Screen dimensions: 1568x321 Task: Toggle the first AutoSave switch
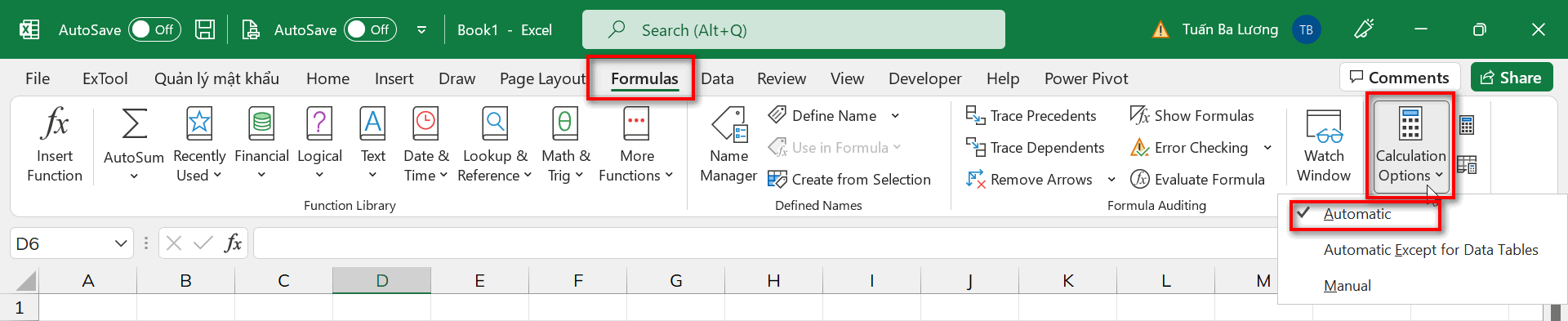point(154,29)
